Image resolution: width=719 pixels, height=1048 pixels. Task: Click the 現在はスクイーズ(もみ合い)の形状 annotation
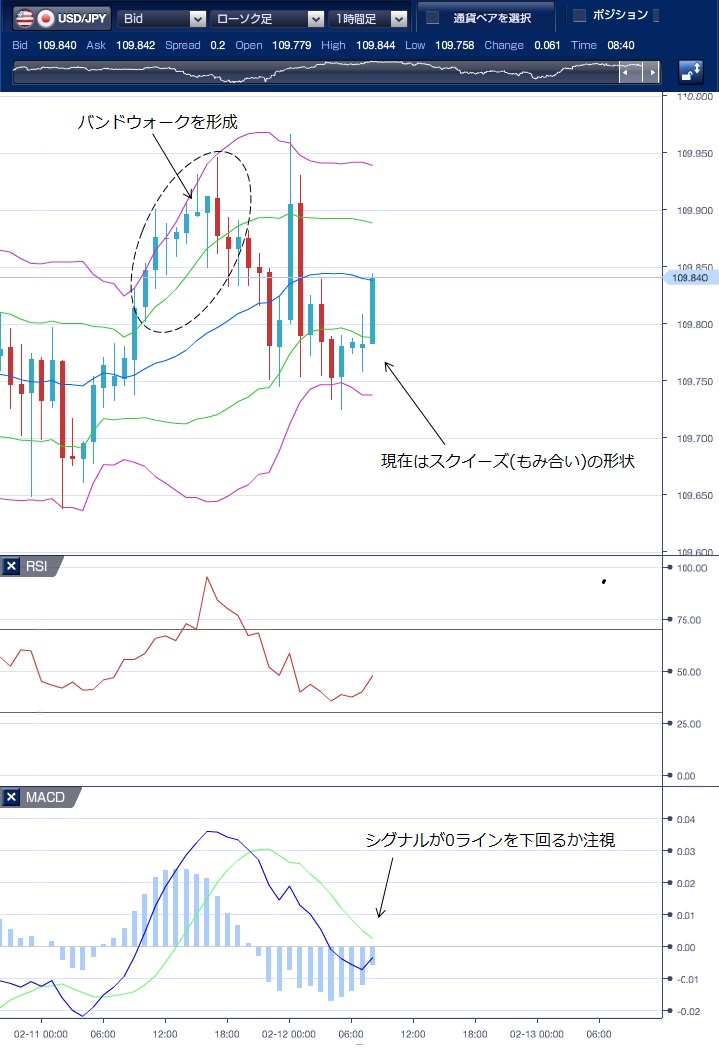coord(508,462)
